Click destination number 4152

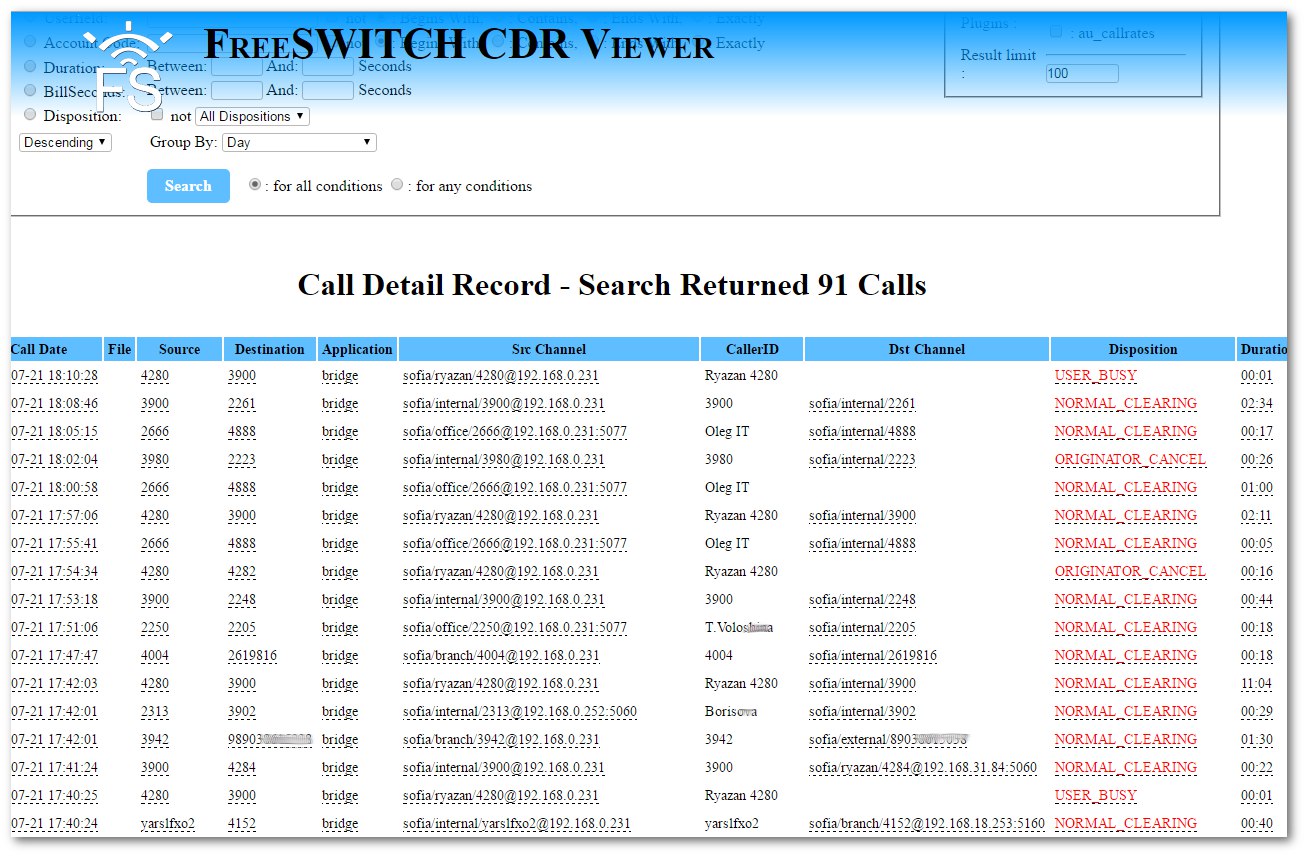(242, 824)
